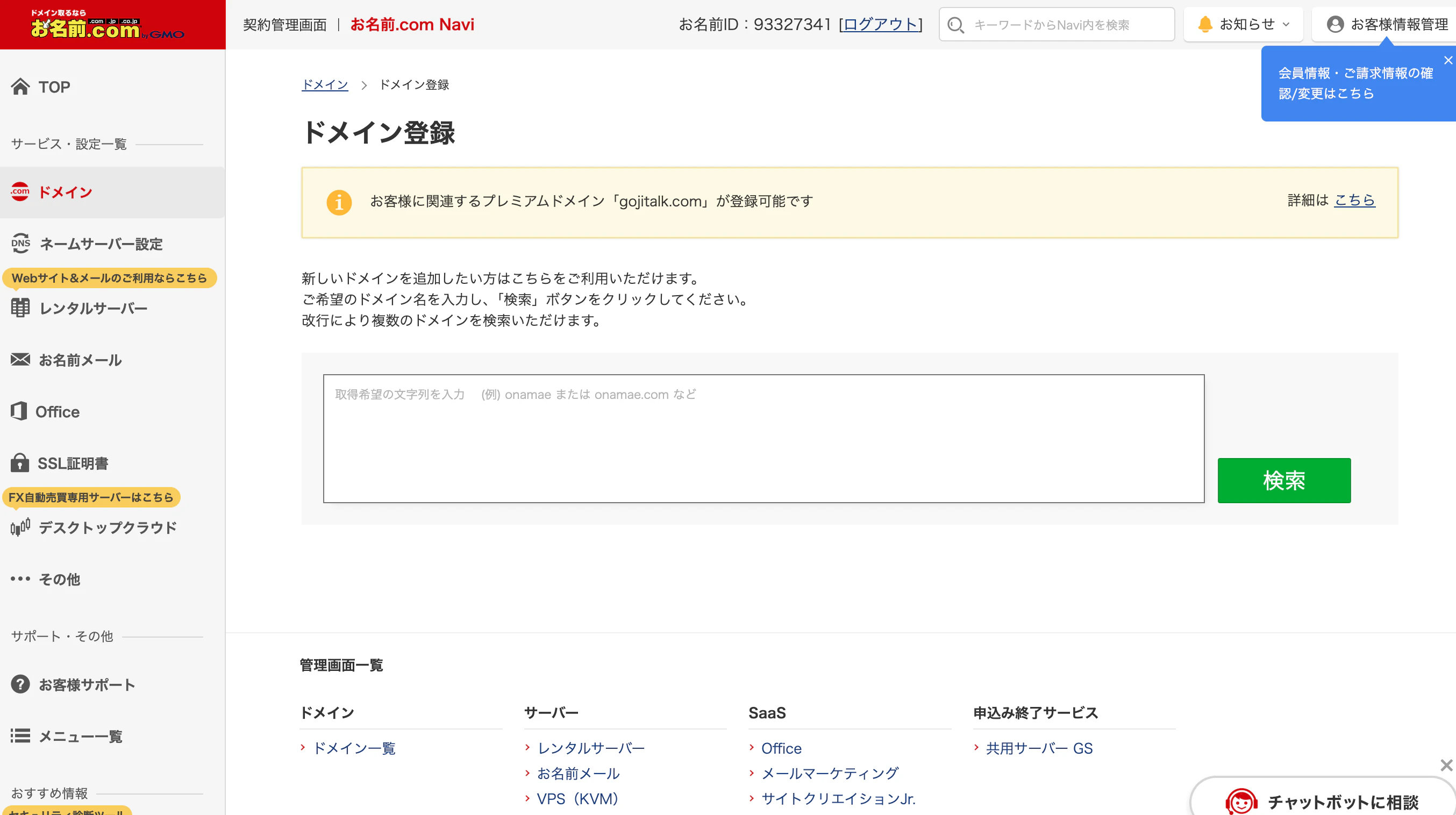The image size is (1456, 815).
Task: Click the footer お名前メール link
Action: pyautogui.click(x=577, y=773)
